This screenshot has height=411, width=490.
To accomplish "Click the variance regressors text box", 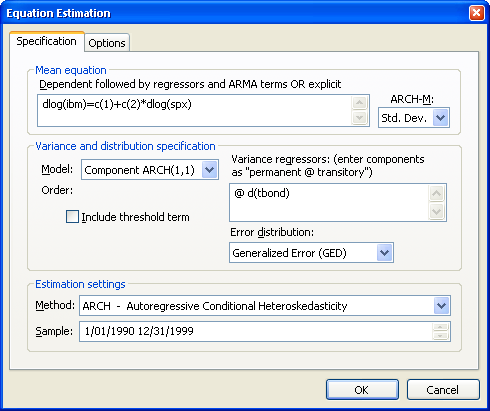I will 329,202.
